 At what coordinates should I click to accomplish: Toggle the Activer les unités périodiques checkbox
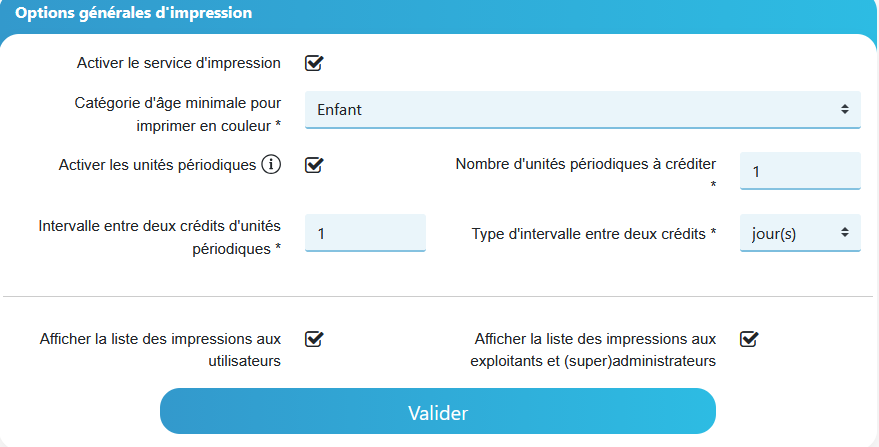(314, 165)
